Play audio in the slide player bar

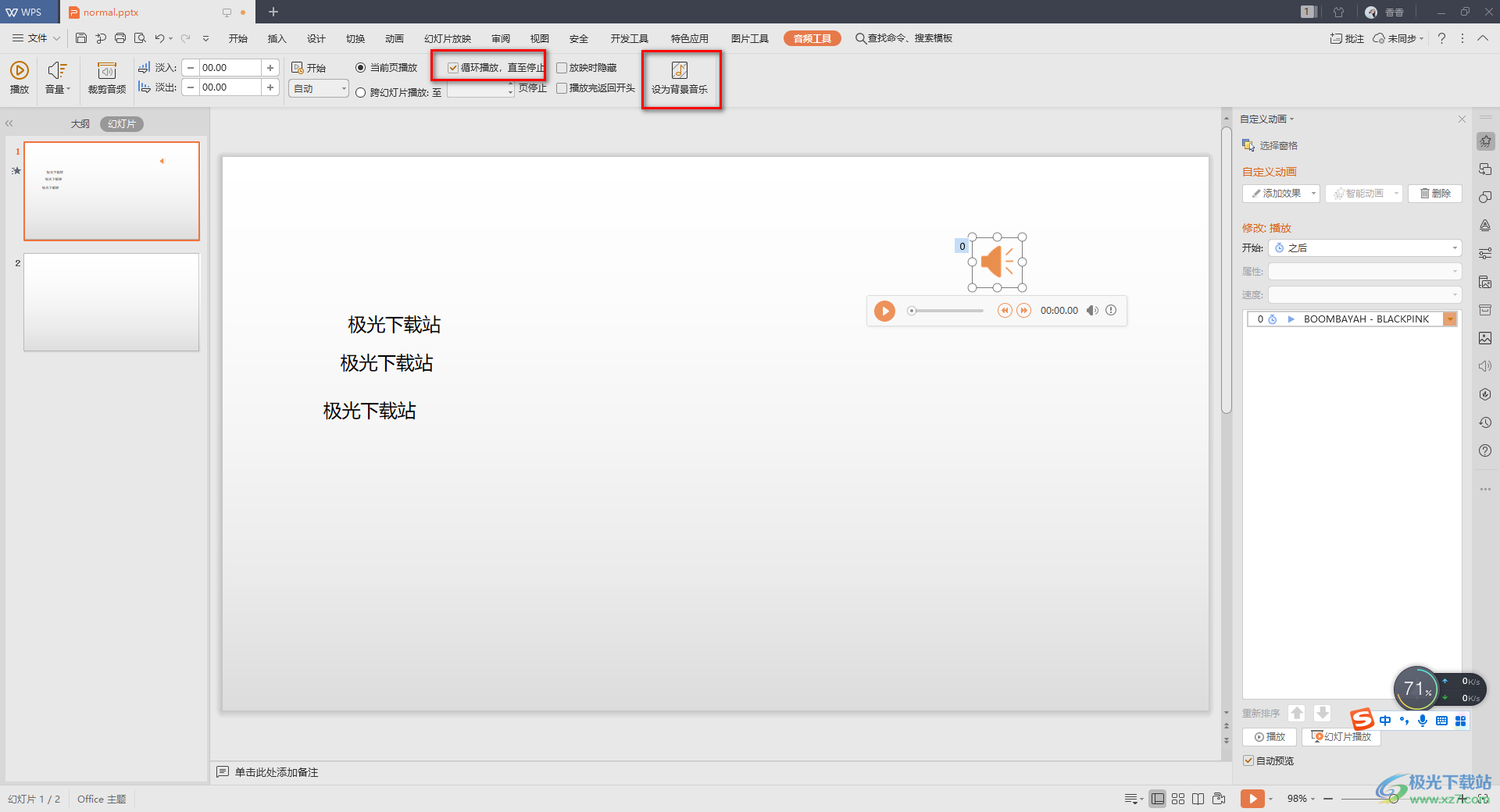884,311
